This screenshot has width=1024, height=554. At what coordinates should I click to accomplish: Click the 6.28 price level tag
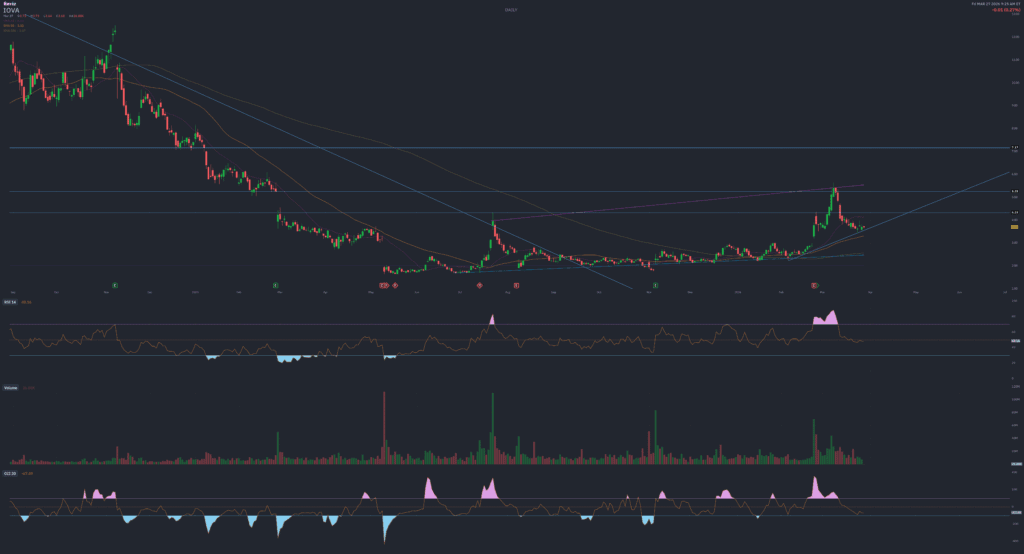coord(1015,191)
